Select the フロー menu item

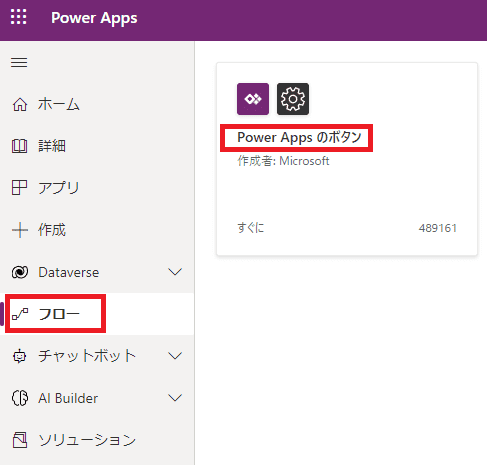tap(97, 314)
